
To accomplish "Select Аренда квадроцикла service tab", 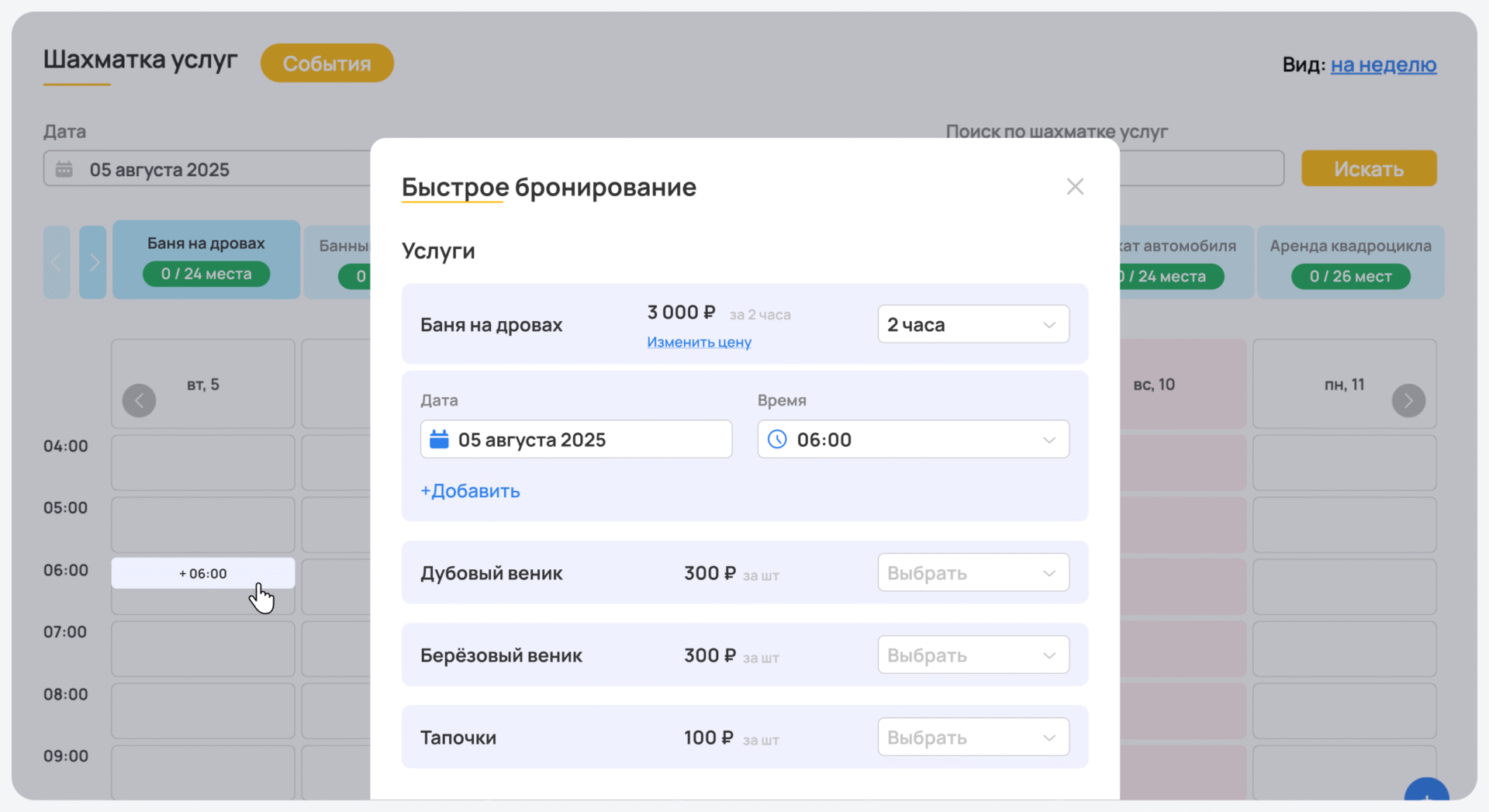I will point(1350,261).
